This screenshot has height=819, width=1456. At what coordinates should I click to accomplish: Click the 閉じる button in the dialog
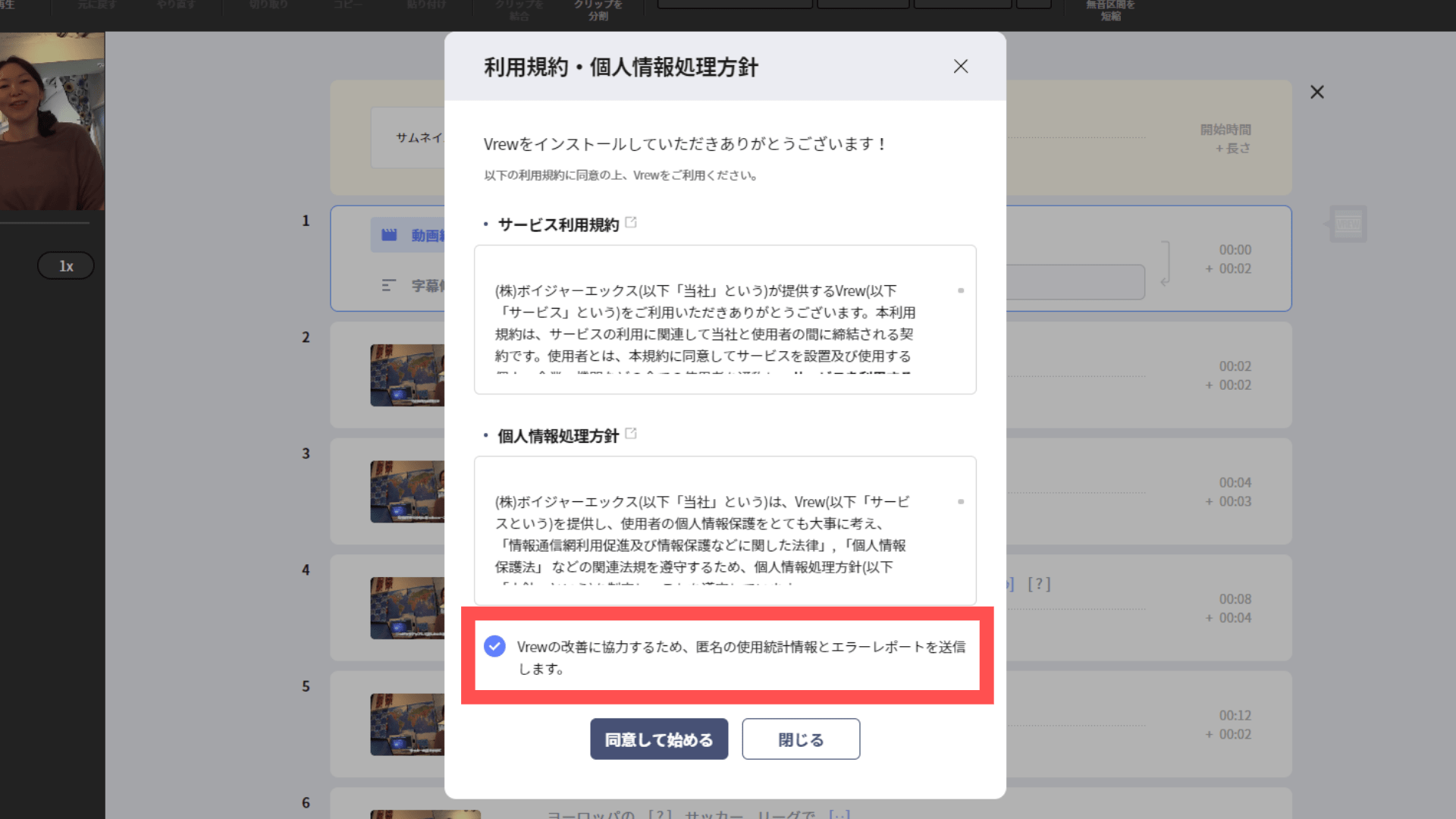tap(800, 739)
